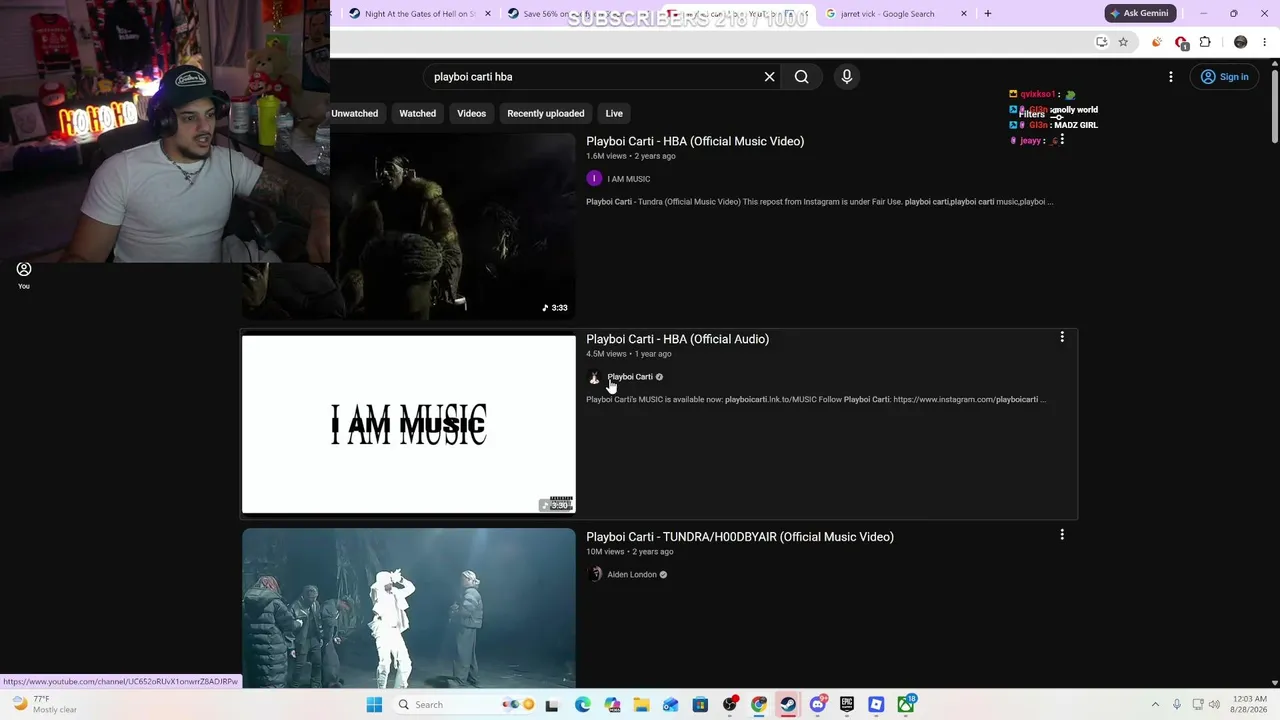Open the Windows Start menu
The image size is (1280, 720).
[374, 705]
